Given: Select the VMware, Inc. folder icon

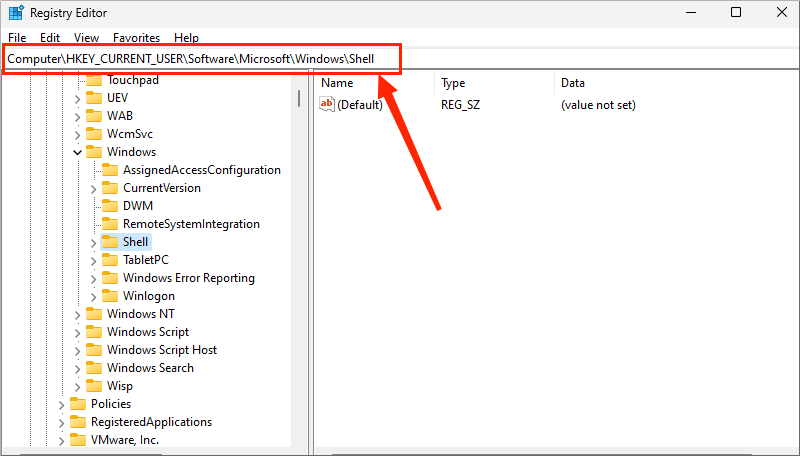Looking at the screenshot, I should click(x=78, y=440).
